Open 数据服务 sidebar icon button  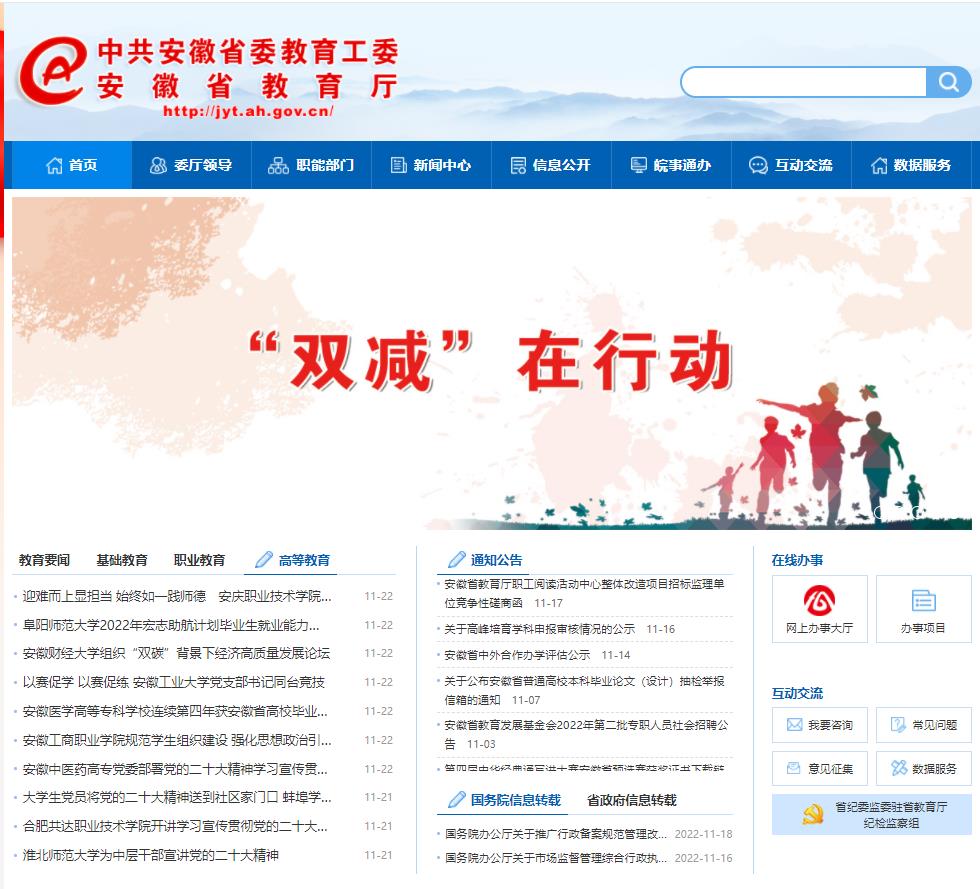tap(922, 768)
